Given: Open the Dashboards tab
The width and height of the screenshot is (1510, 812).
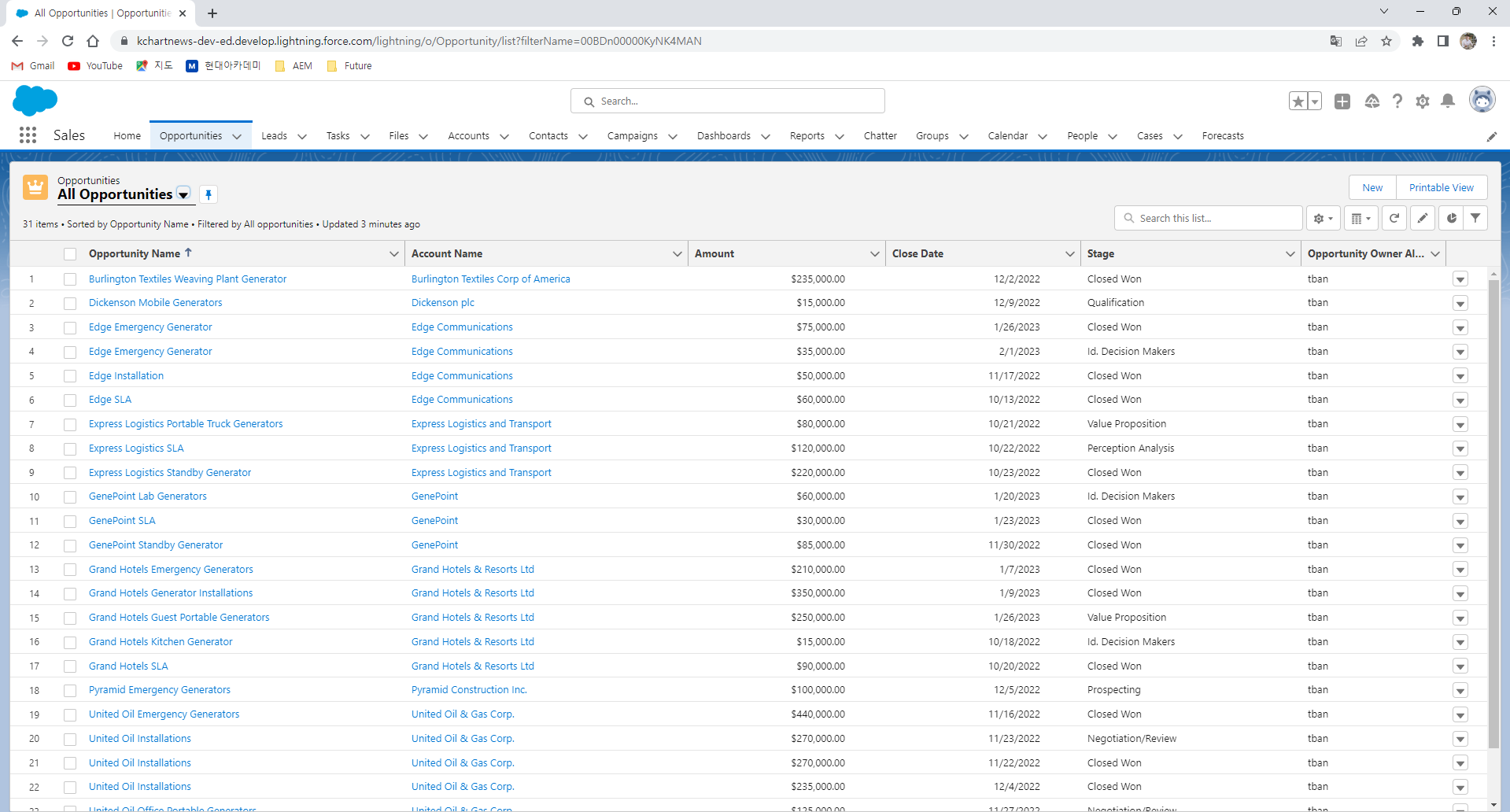Looking at the screenshot, I should tap(723, 135).
